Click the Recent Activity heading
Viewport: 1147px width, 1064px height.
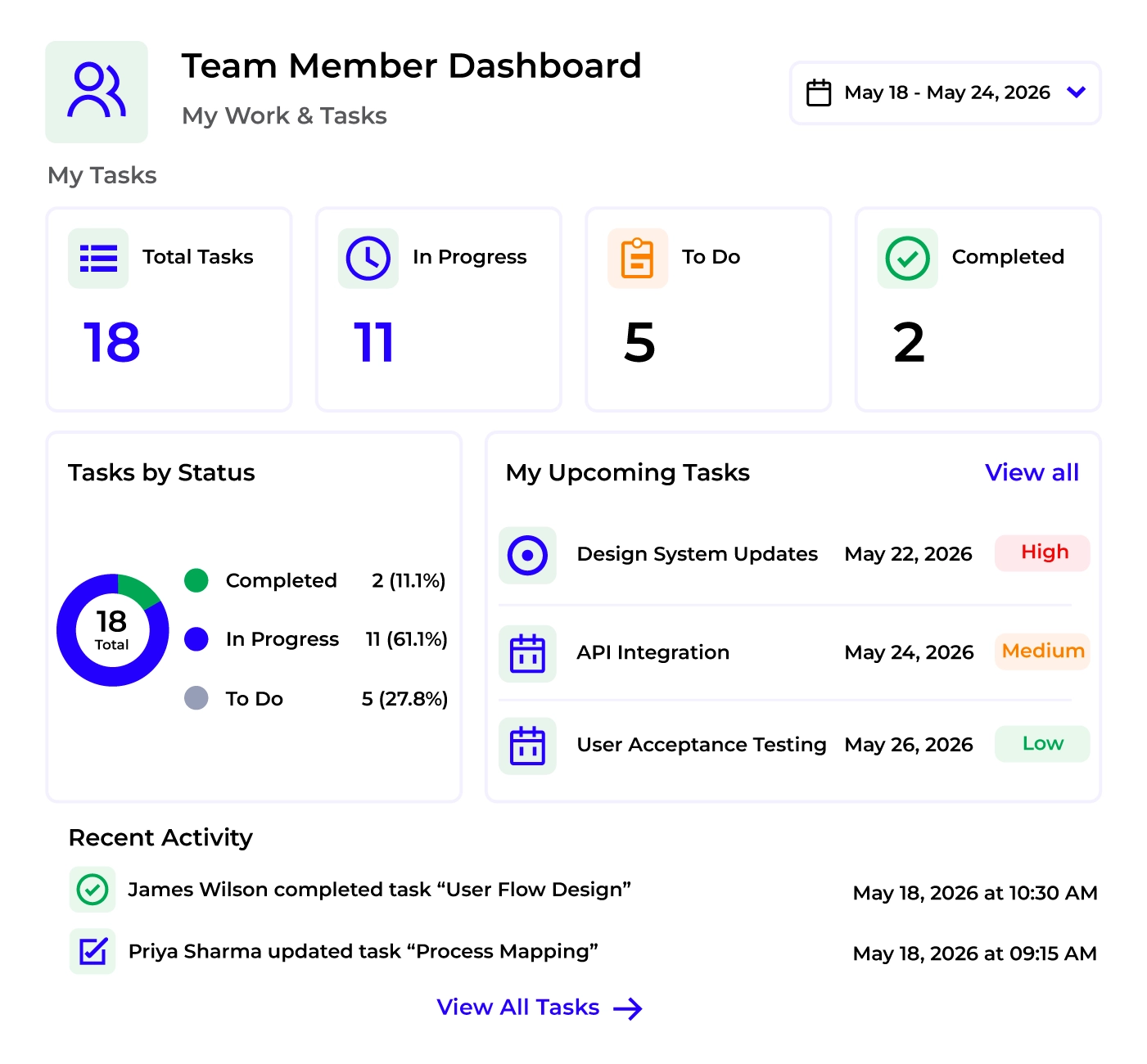click(160, 838)
